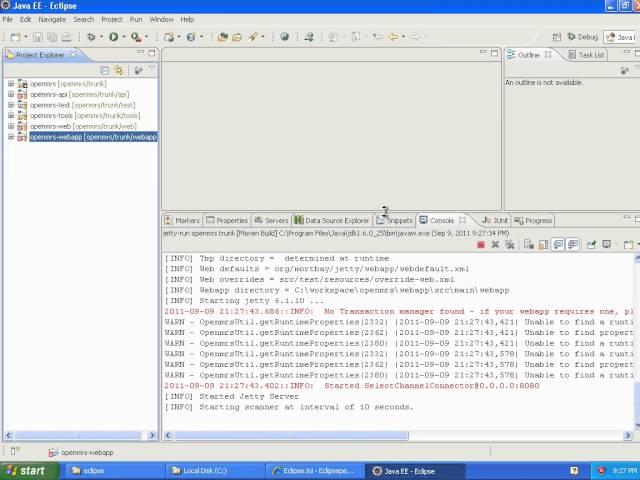
Task: Toggle Show Console on standard error change
Action: [x=573, y=244]
